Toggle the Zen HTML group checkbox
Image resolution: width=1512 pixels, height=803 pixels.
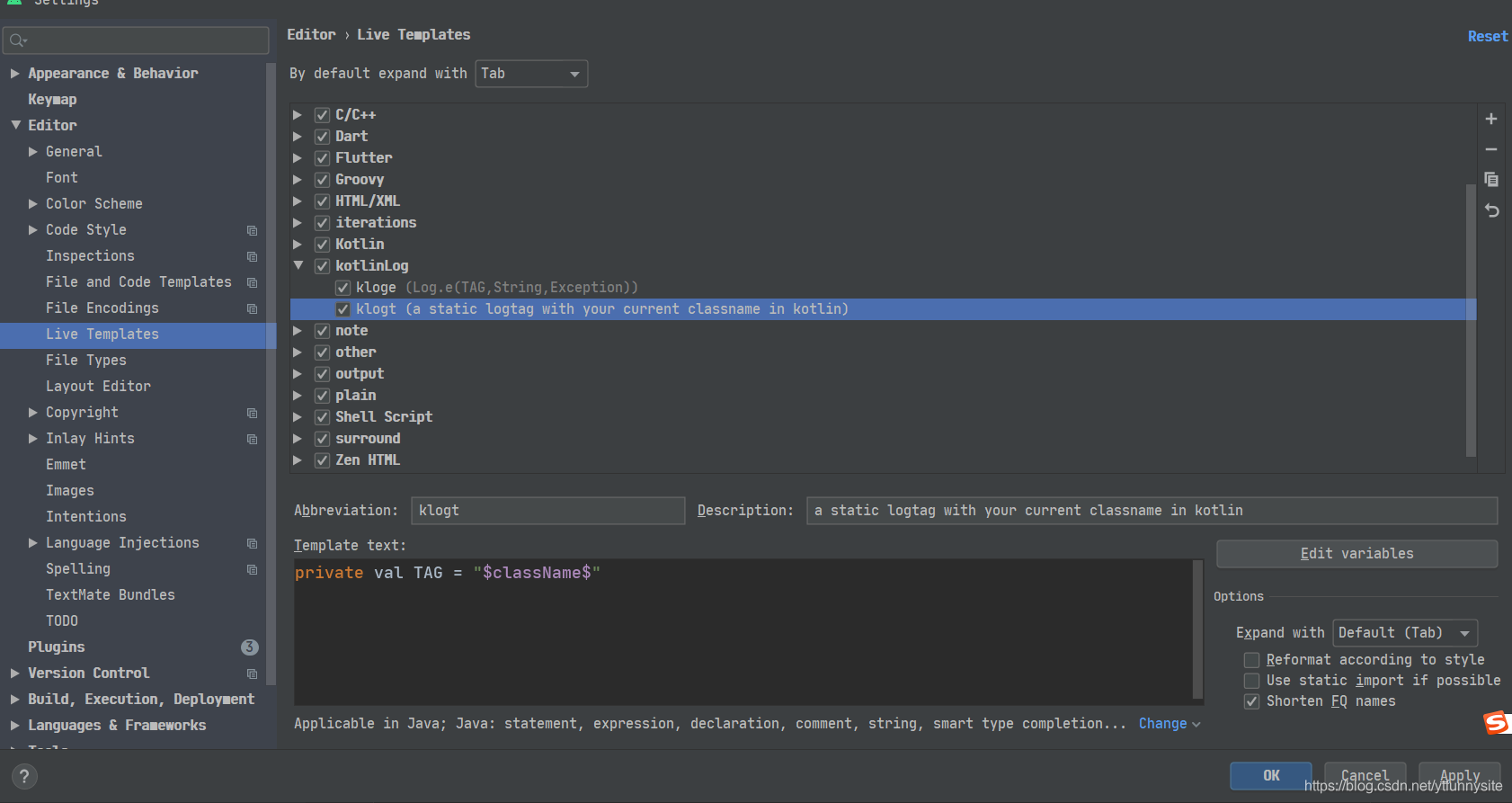click(322, 460)
